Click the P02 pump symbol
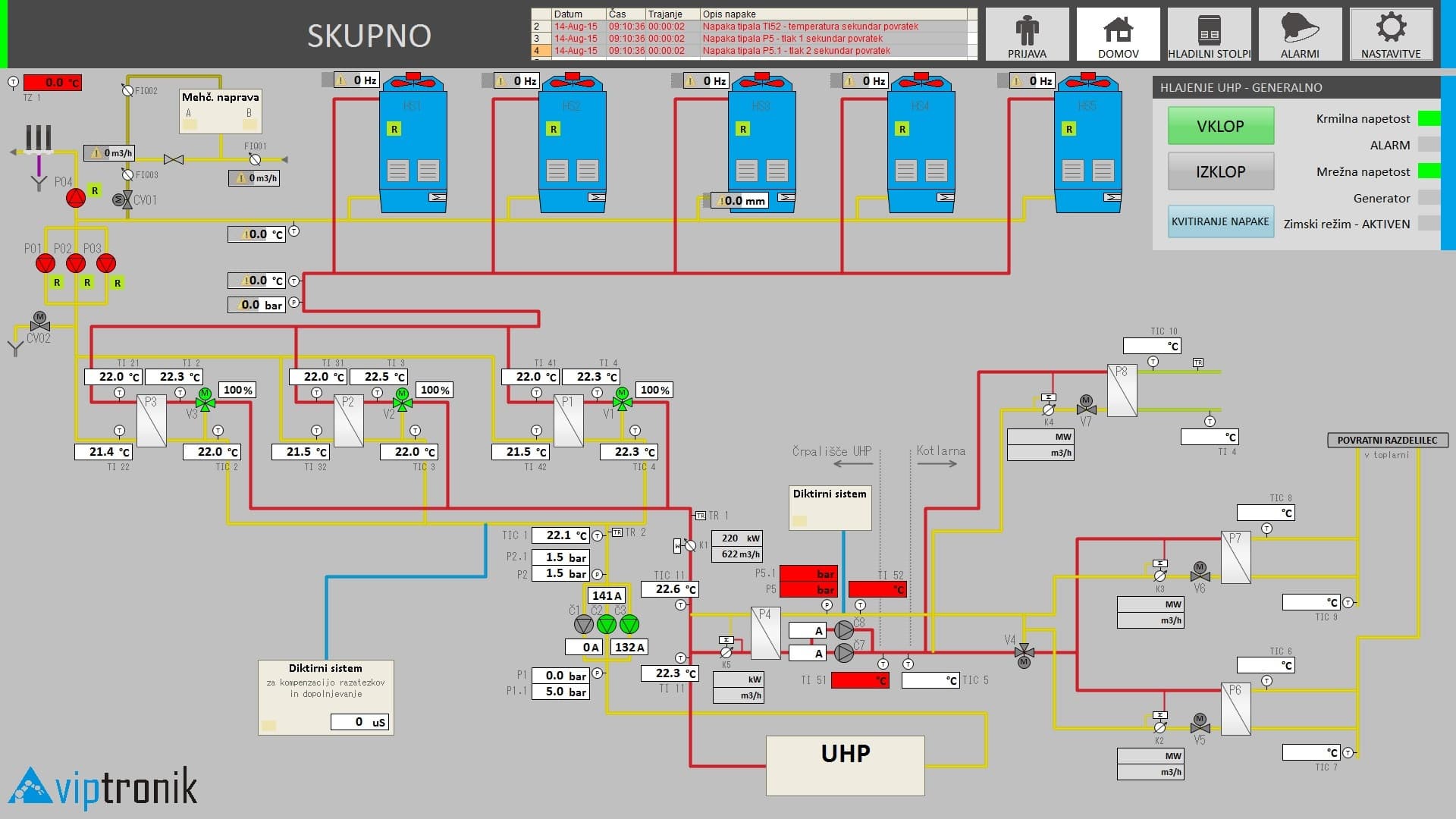The height and width of the screenshot is (819, 1456). [x=76, y=263]
